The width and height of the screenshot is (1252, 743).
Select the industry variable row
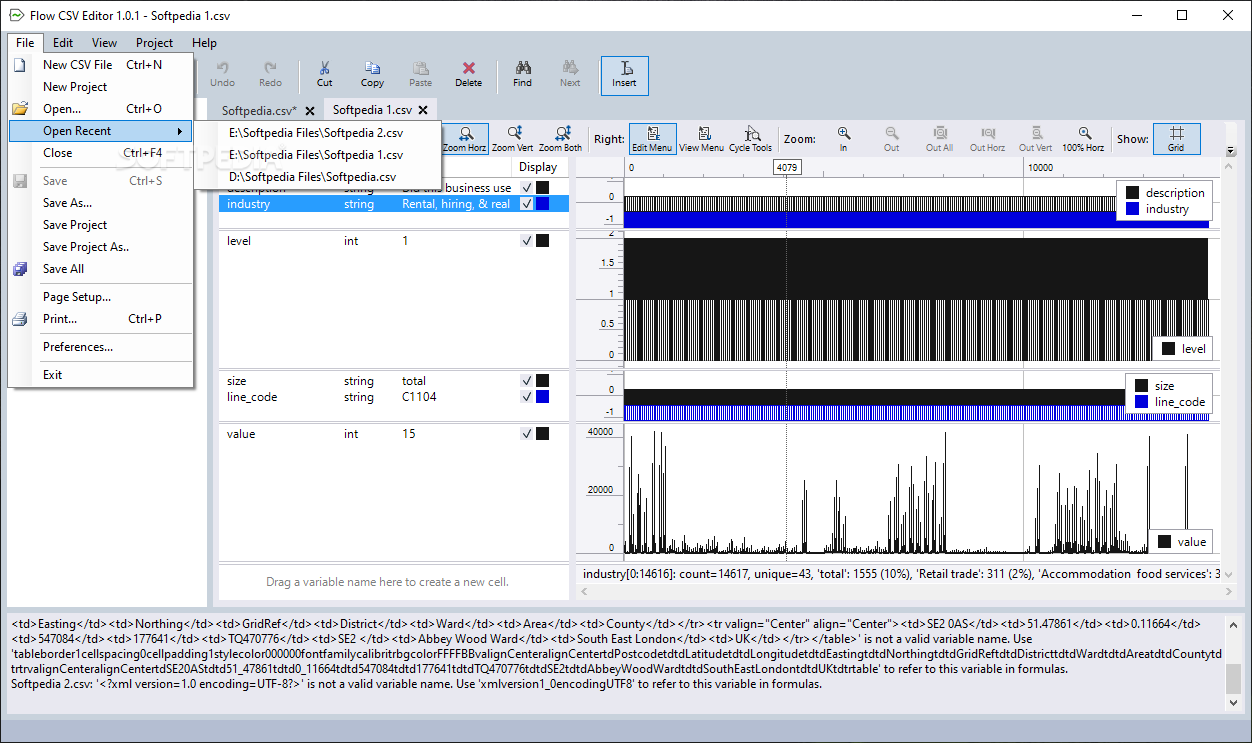[x=394, y=204]
